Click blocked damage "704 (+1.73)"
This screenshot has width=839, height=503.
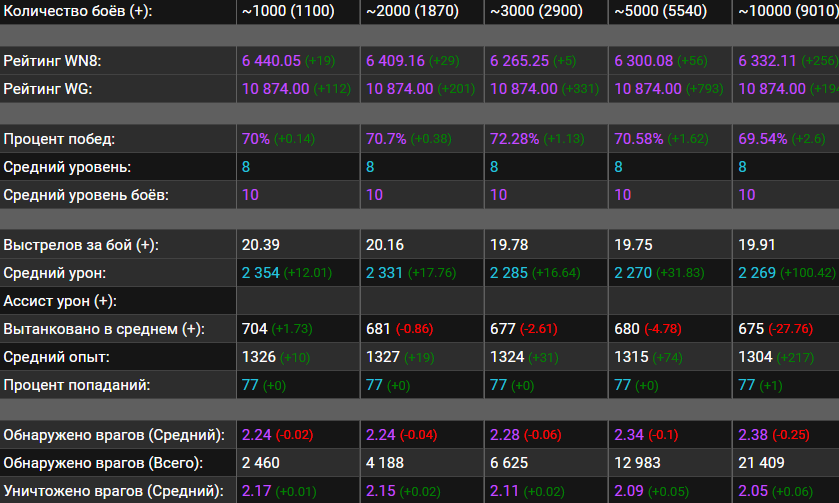277,329
